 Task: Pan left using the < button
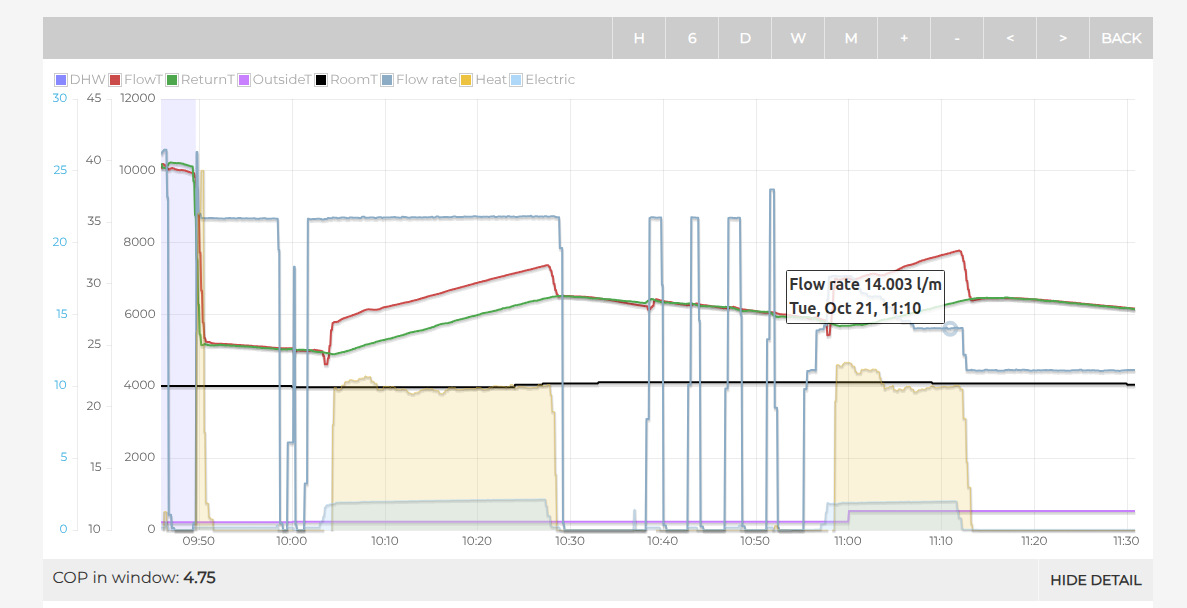coord(1010,38)
